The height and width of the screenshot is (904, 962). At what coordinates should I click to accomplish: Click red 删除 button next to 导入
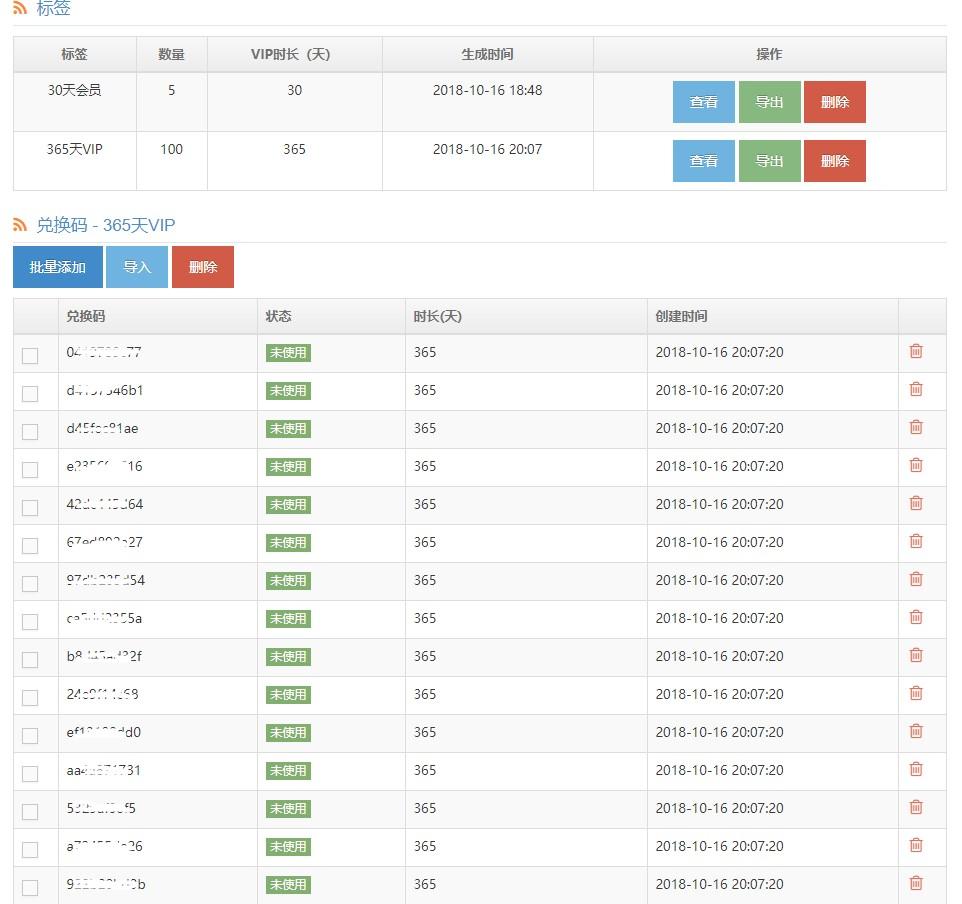pyautogui.click(x=203, y=267)
